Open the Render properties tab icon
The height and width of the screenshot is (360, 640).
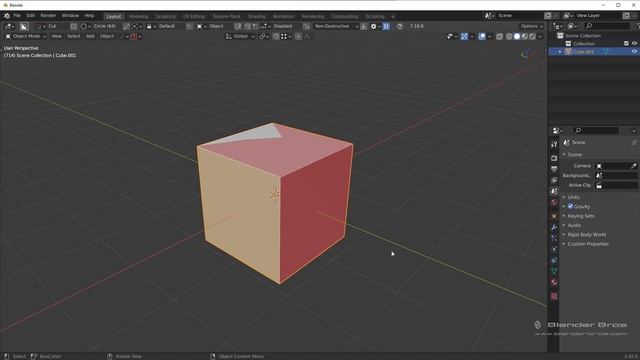[x=554, y=158]
